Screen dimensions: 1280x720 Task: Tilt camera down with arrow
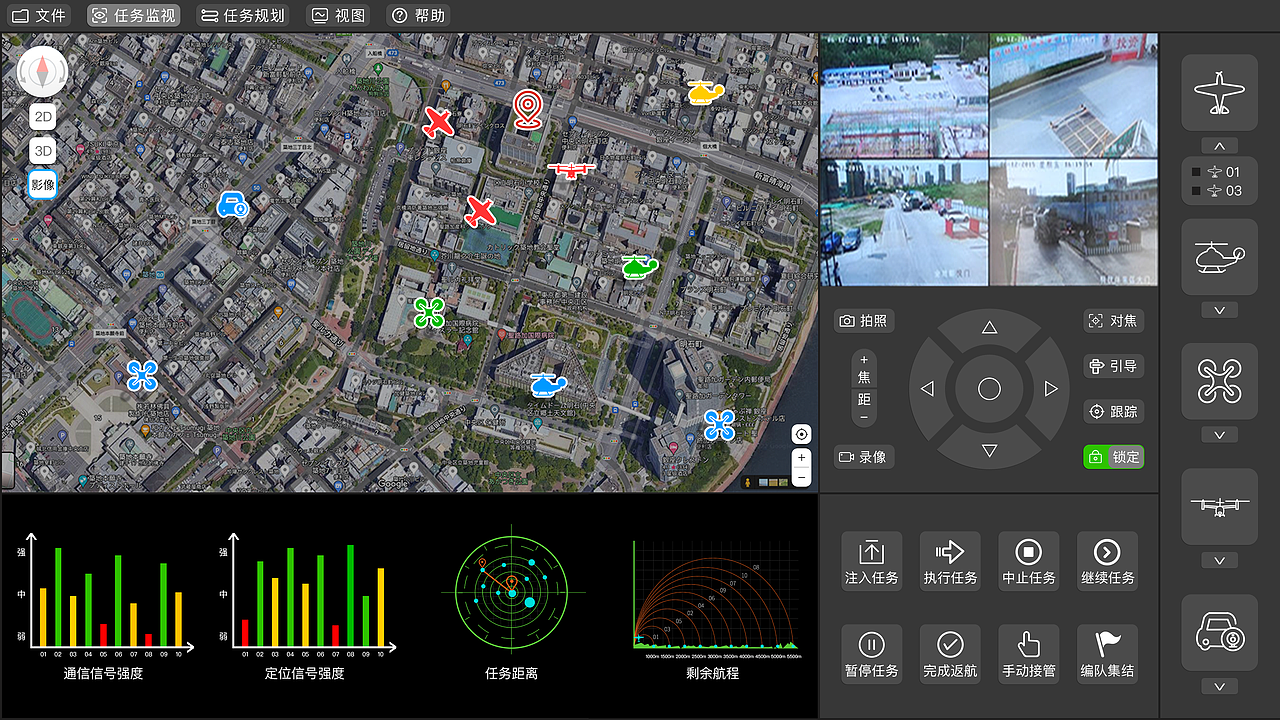coord(989,451)
